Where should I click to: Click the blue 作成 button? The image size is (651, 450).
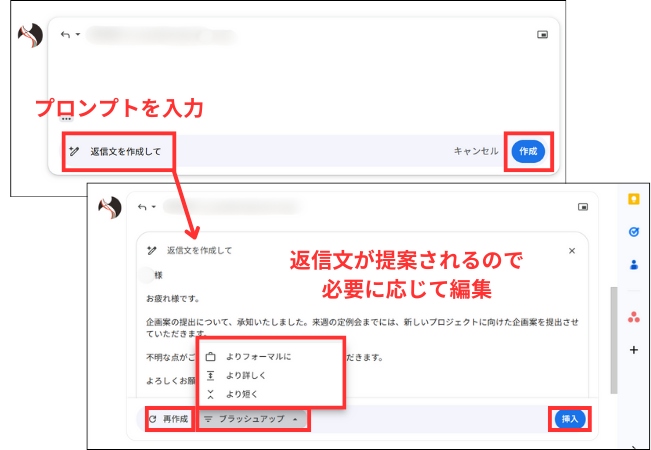point(528,152)
